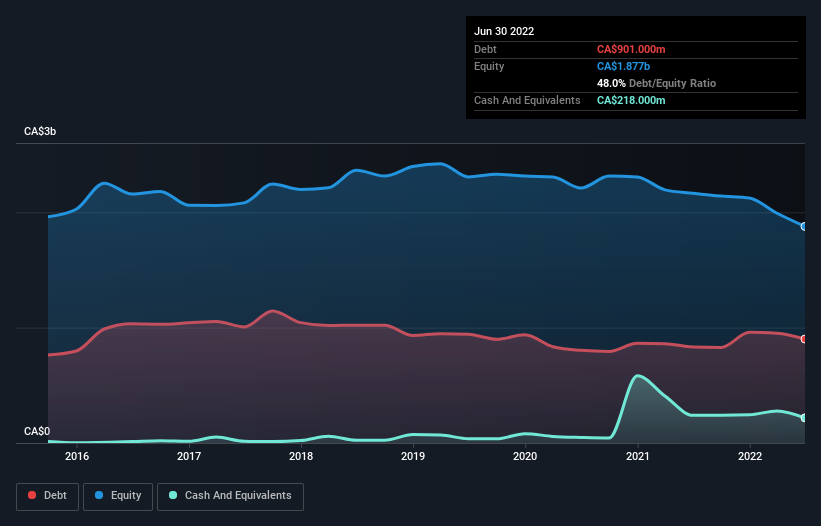Click the blue dot in Equity legend
Viewport: 821px width, 526px height.
point(99,495)
